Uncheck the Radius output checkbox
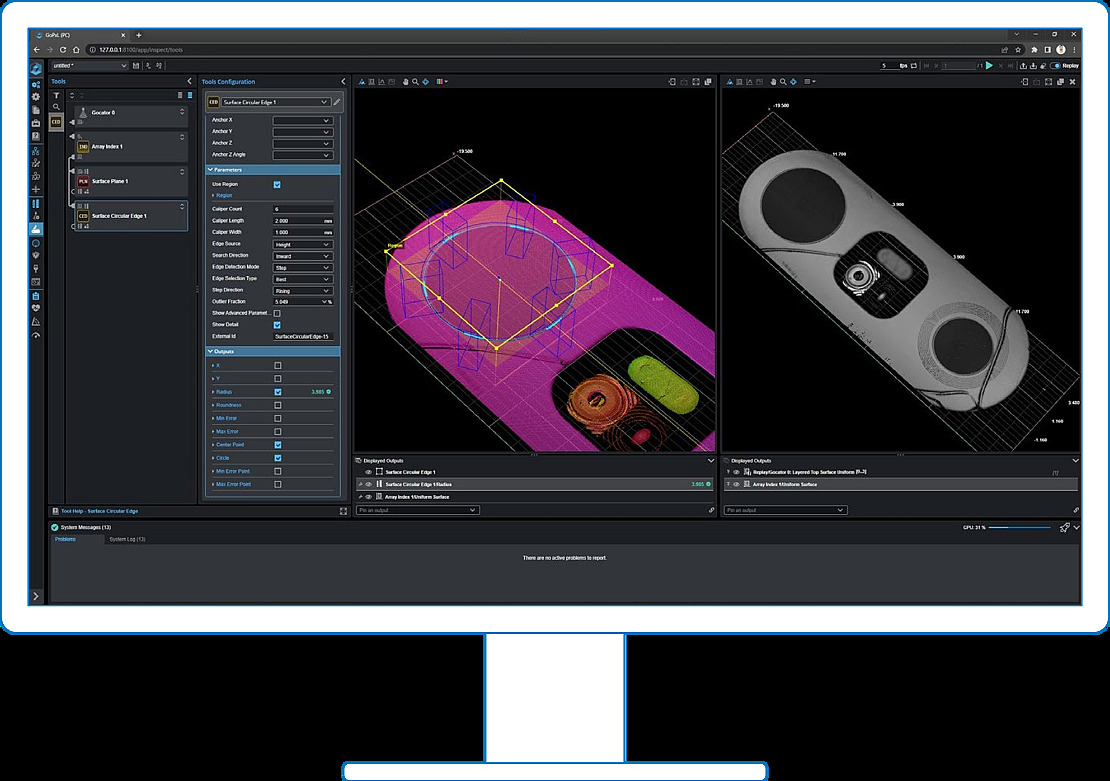1110x781 pixels. 278,392
